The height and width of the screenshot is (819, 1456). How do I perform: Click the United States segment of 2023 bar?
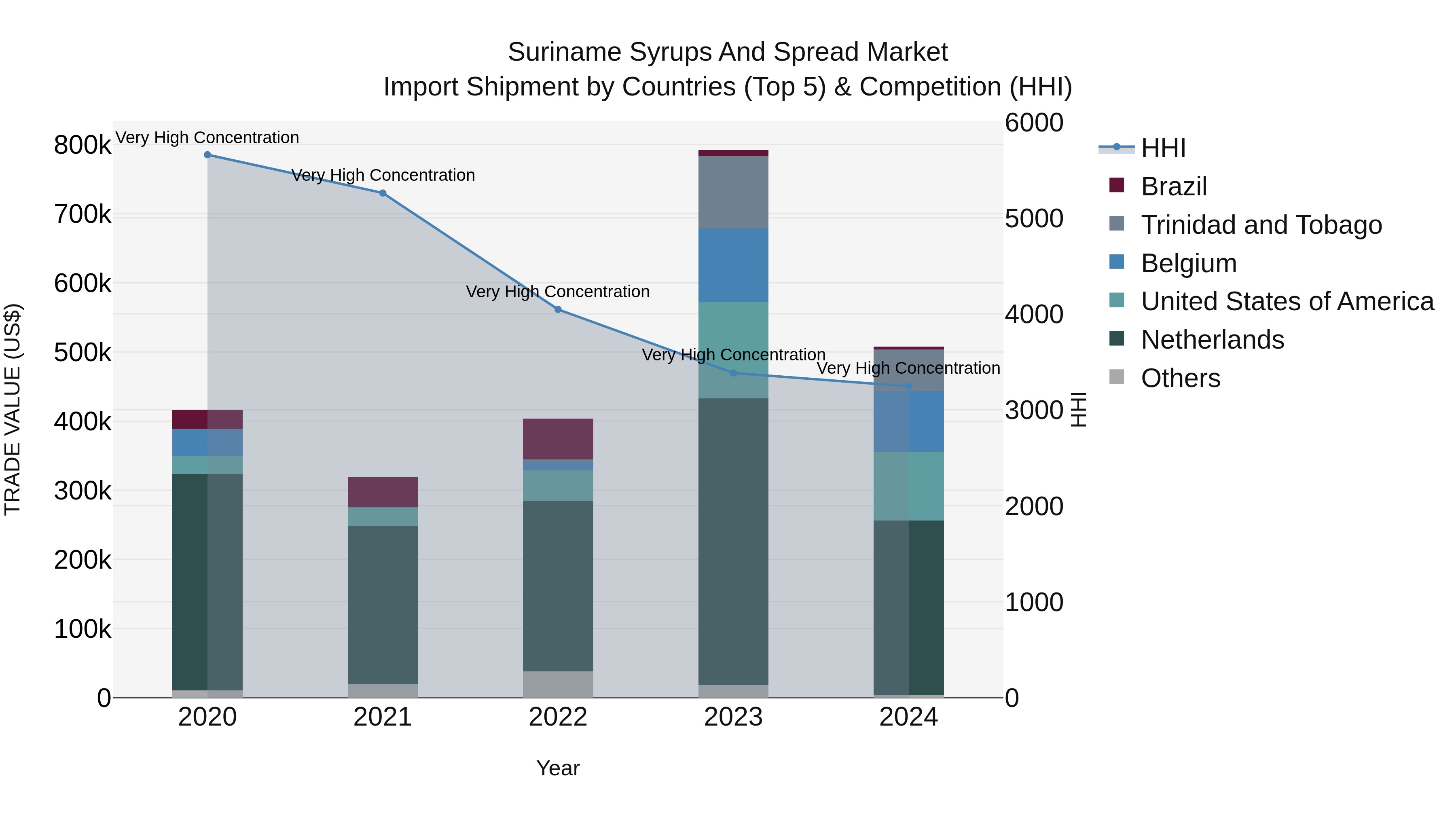click(734, 350)
